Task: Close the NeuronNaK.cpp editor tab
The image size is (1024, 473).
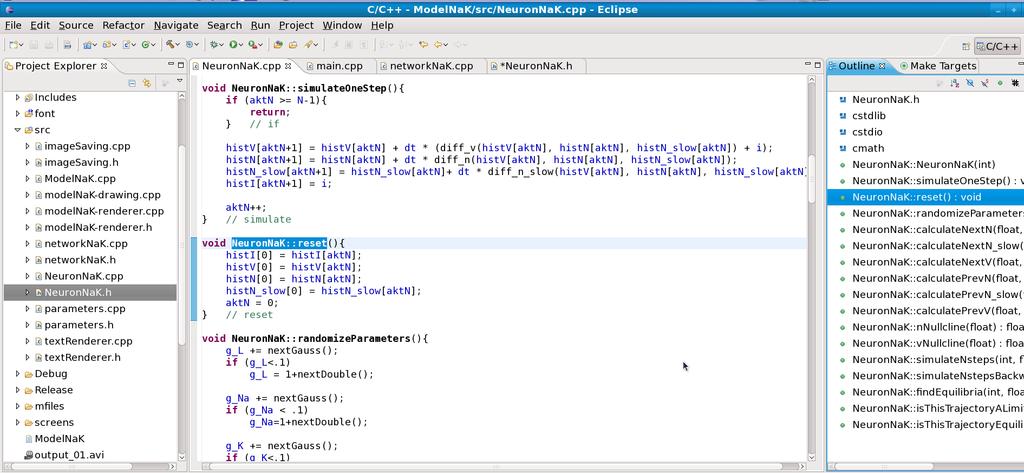Action: pos(288,66)
